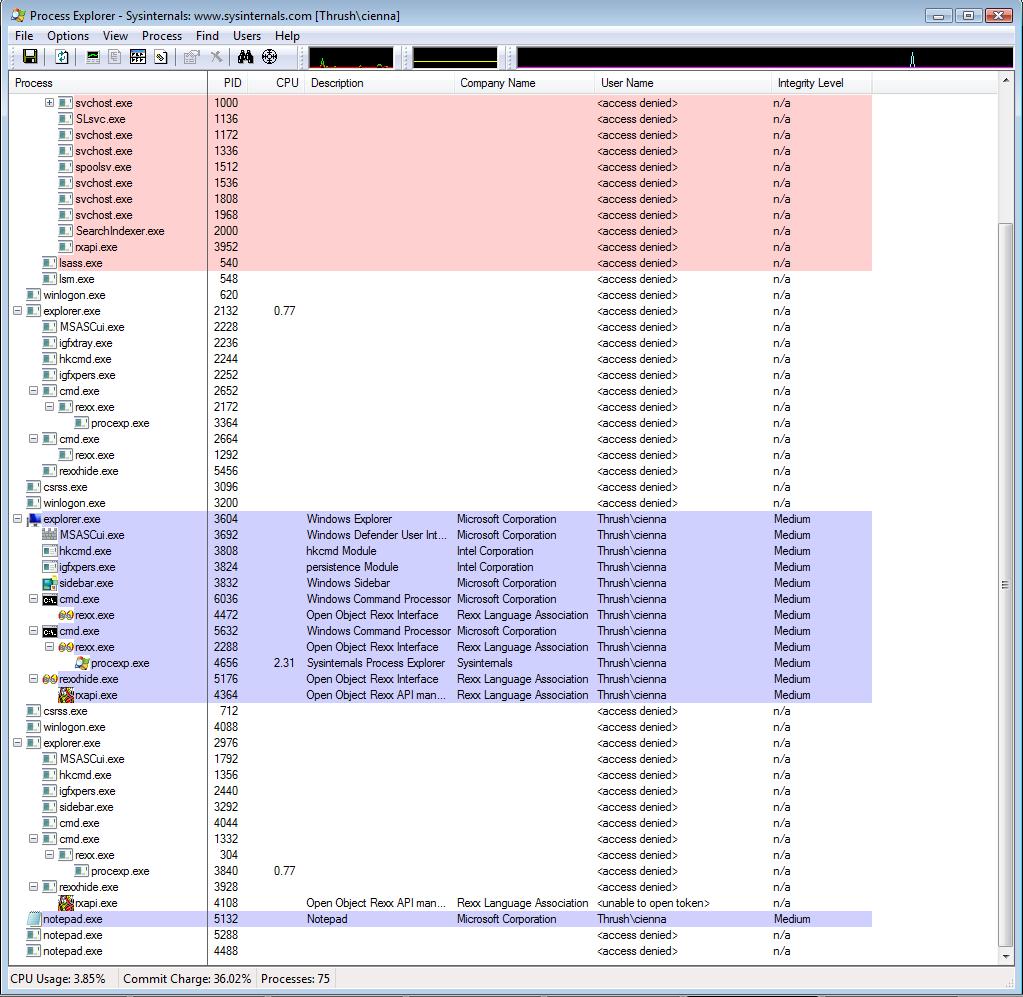Click MSASCui.exe icon in PID 3692 row
This screenshot has width=1023, height=997.
click(50, 535)
